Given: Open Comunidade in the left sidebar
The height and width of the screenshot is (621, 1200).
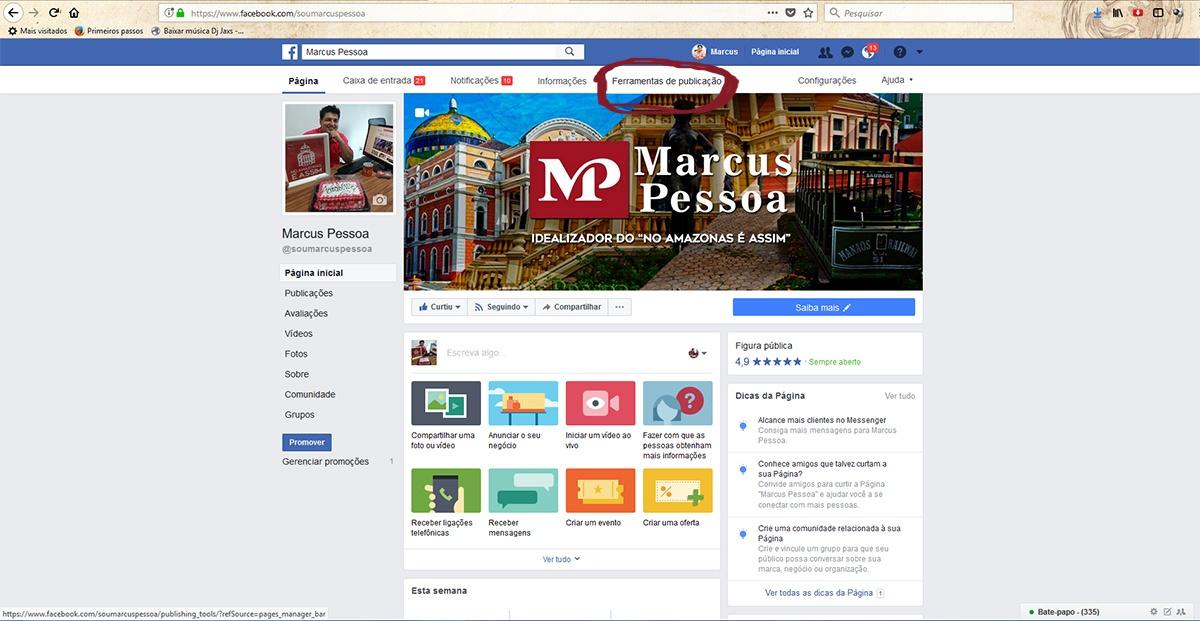Looking at the screenshot, I should point(310,394).
